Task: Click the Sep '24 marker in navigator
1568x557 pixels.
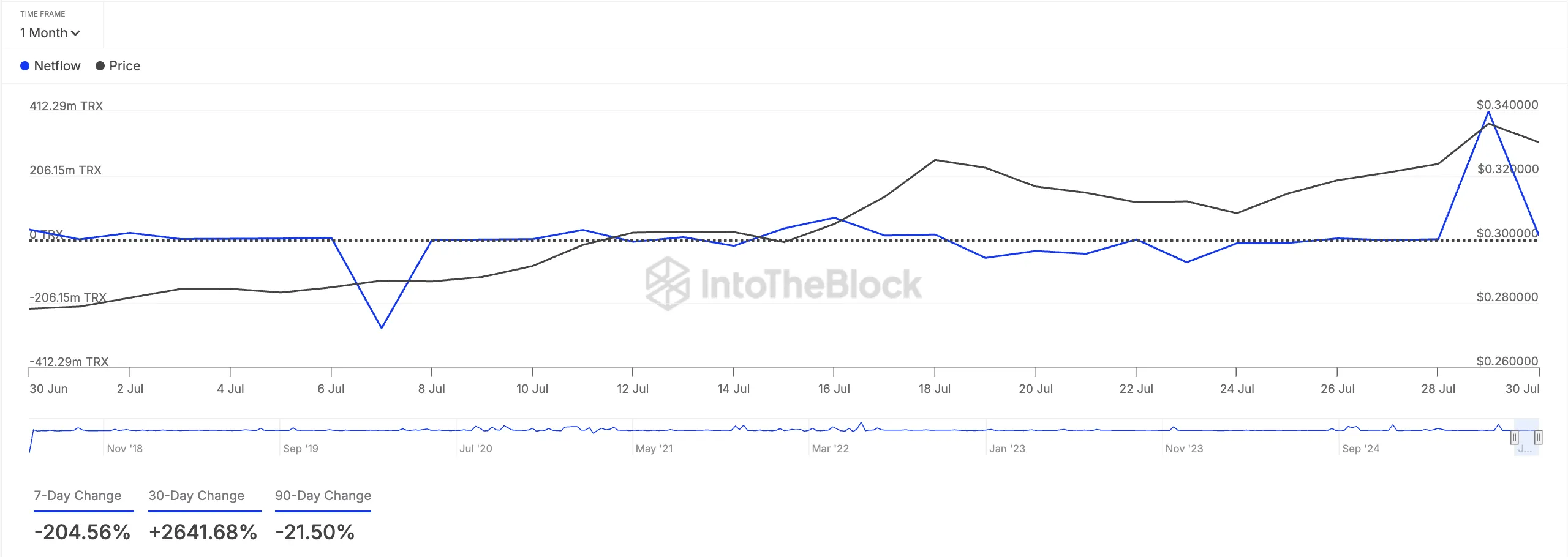Action: coord(1360,449)
